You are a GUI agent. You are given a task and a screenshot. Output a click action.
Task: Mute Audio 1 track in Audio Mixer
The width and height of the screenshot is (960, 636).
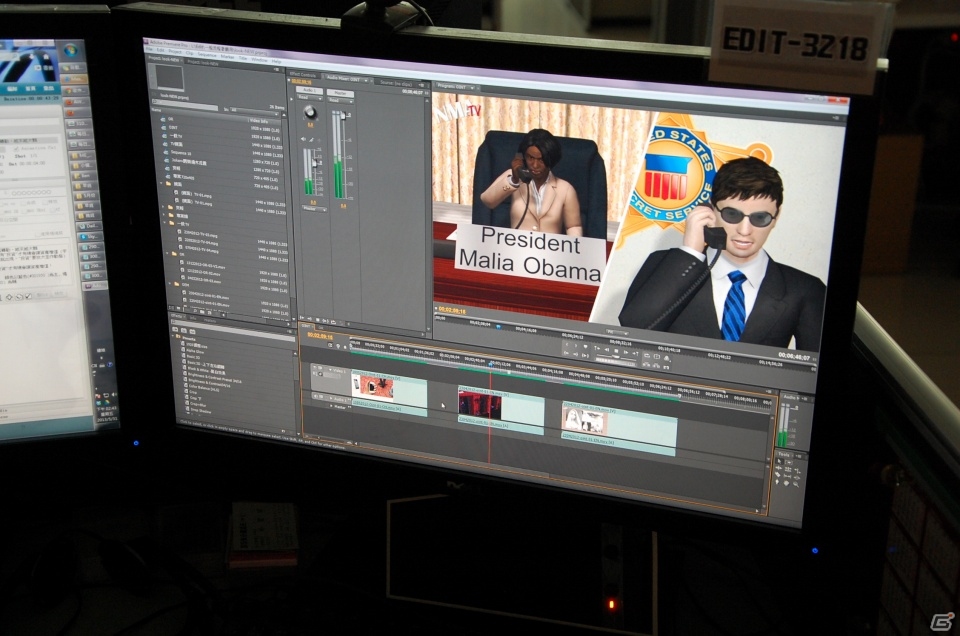(x=303, y=139)
